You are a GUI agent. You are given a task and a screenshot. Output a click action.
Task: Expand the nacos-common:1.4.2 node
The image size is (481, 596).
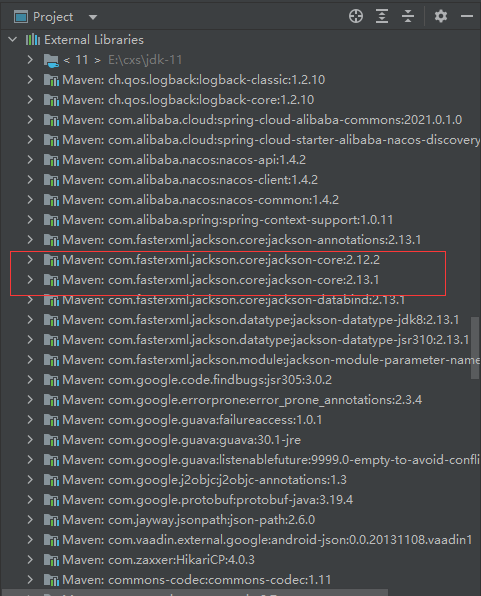30,200
